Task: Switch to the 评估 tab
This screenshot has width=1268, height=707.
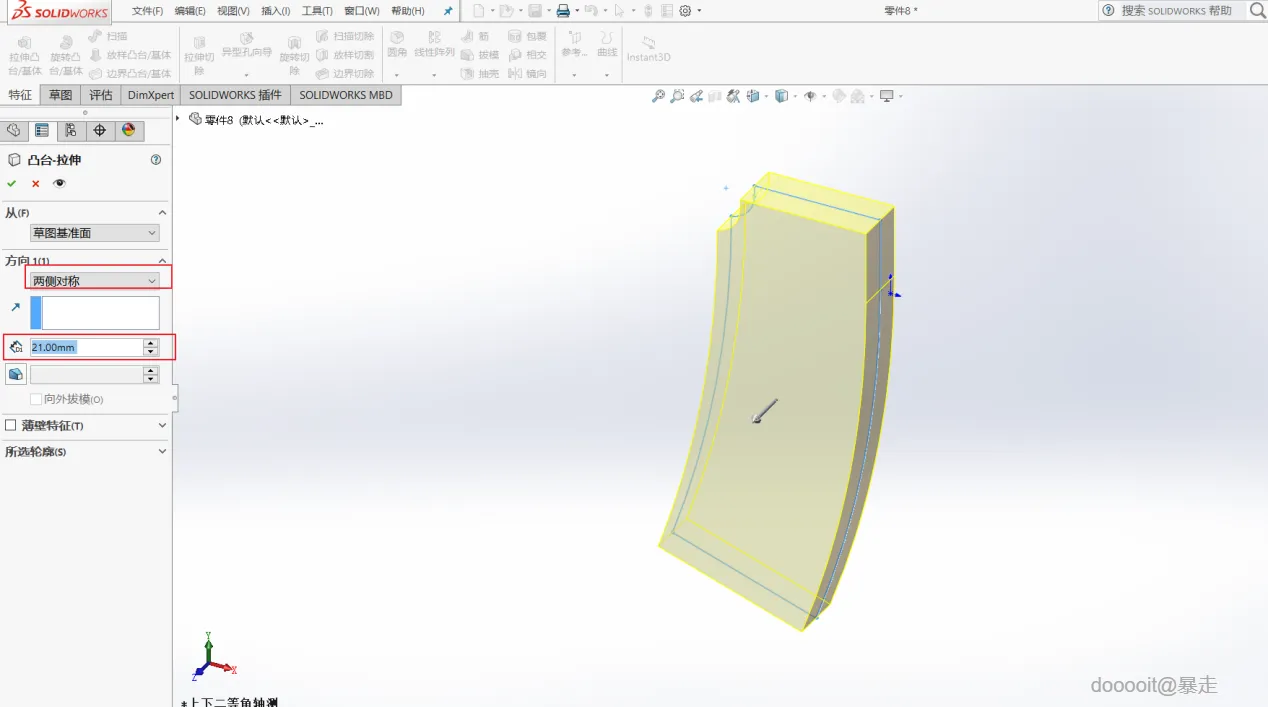Action: pos(100,95)
